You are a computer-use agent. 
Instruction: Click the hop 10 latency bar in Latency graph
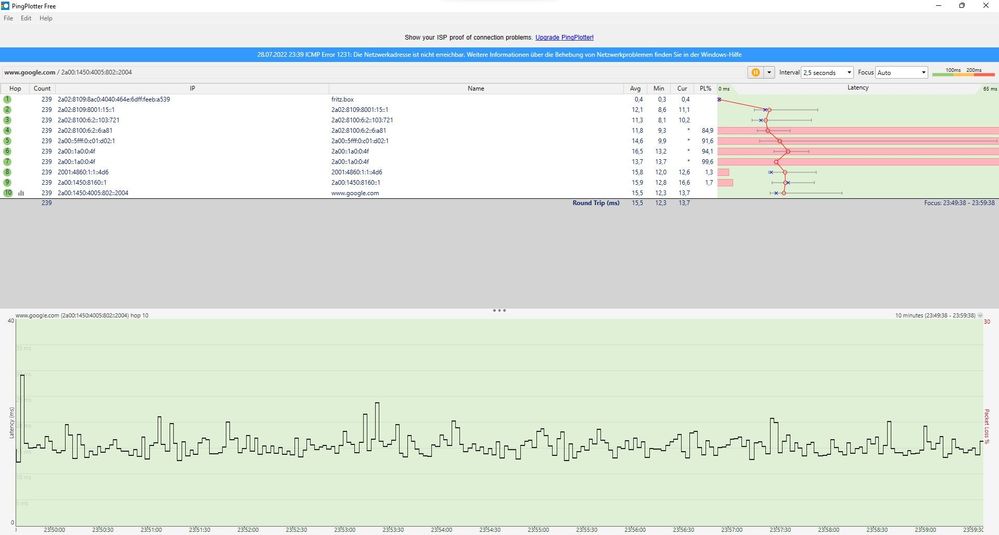(806, 193)
